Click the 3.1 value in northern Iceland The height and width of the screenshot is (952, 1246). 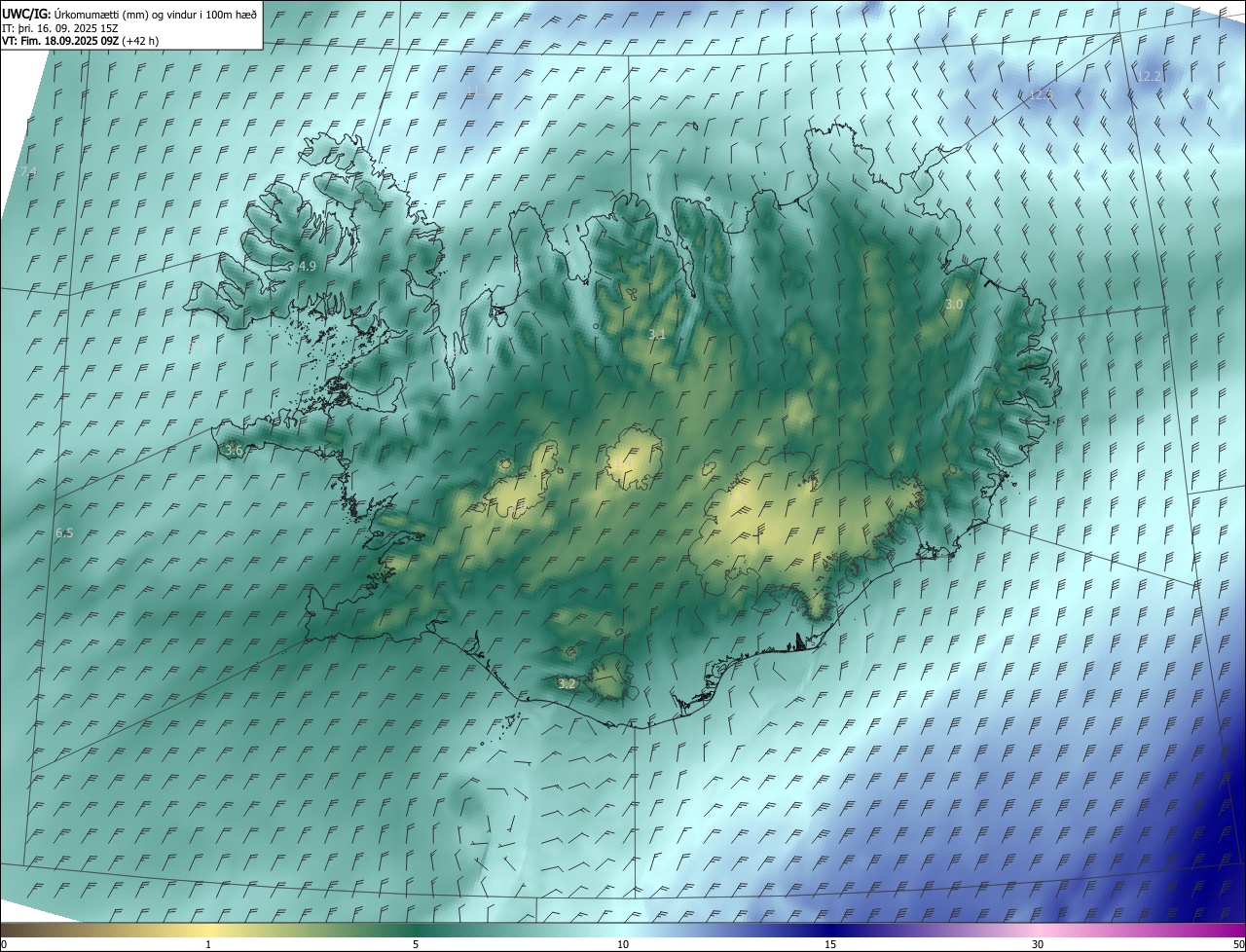657,334
